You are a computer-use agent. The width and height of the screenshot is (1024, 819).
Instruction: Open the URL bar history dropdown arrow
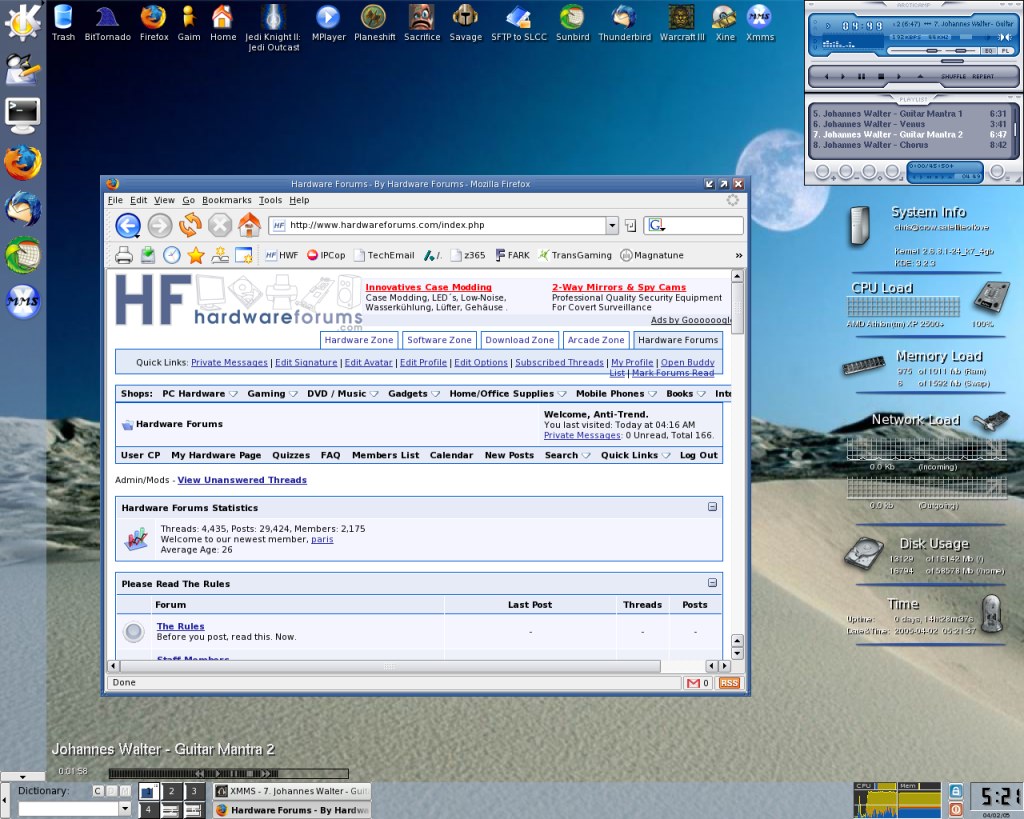click(612, 225)
